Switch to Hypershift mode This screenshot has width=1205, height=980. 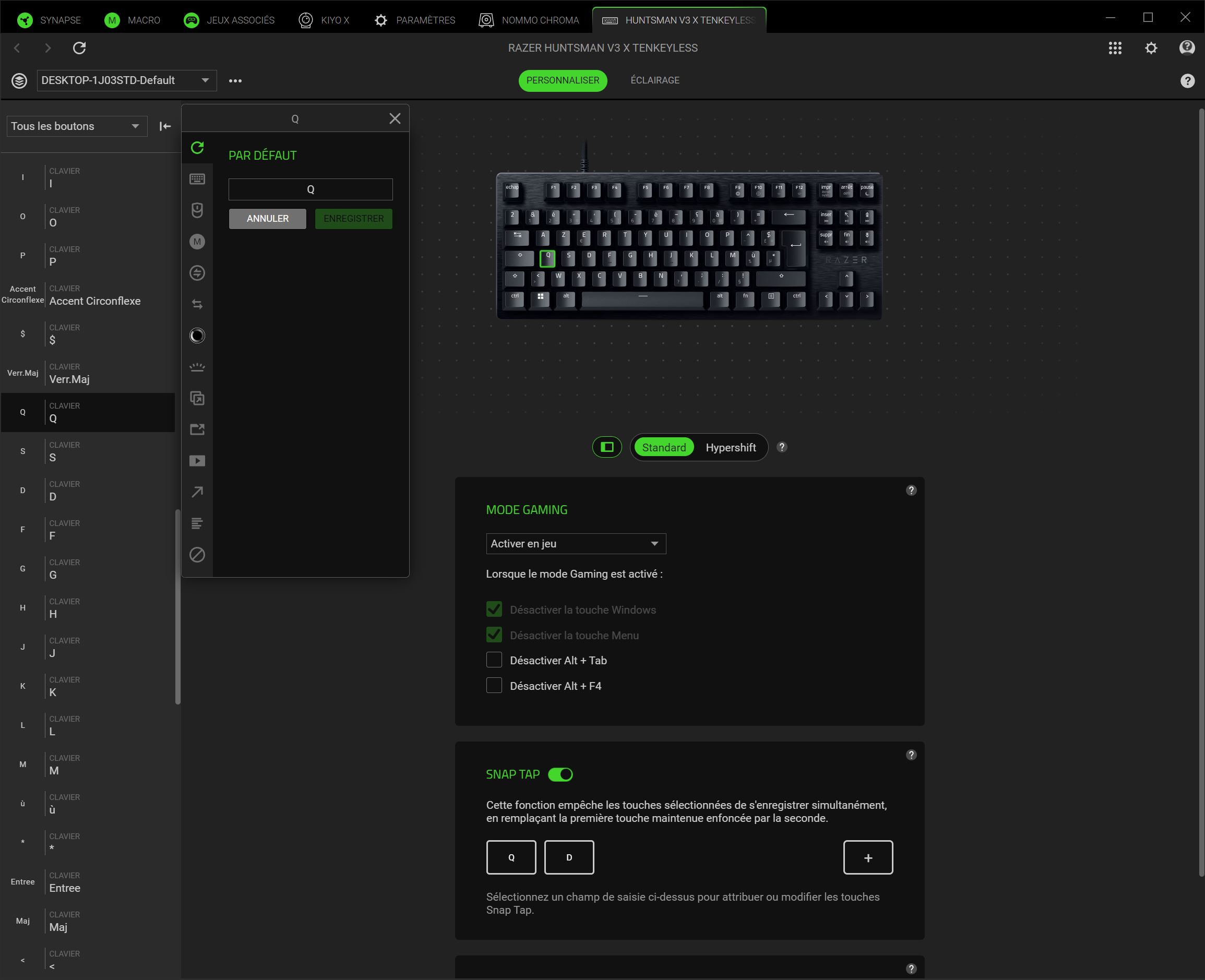pos(730,448)
